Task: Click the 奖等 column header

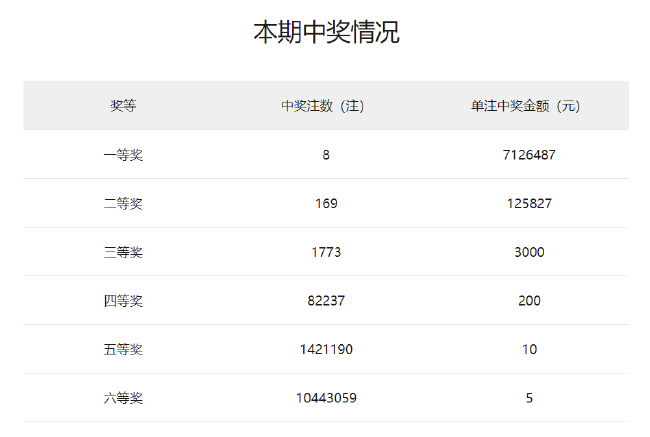Action: click(x=123, y=106)
